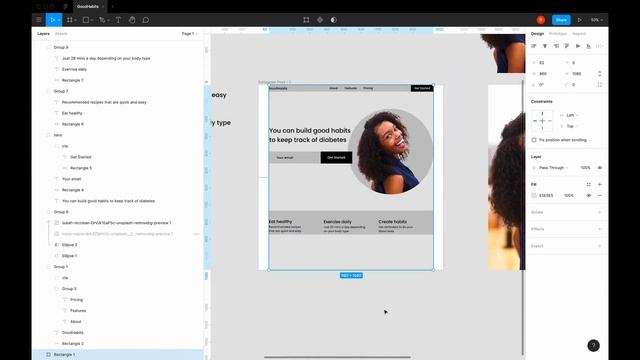Click the fill opacity 100% value
Viewport: 640px width, 360px height.
coord(569,196)
